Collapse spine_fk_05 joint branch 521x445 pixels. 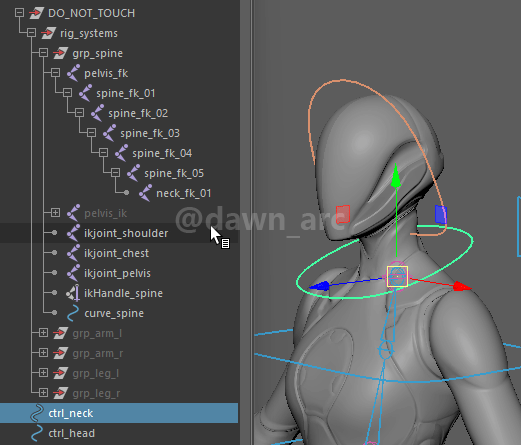pos(115,173)
